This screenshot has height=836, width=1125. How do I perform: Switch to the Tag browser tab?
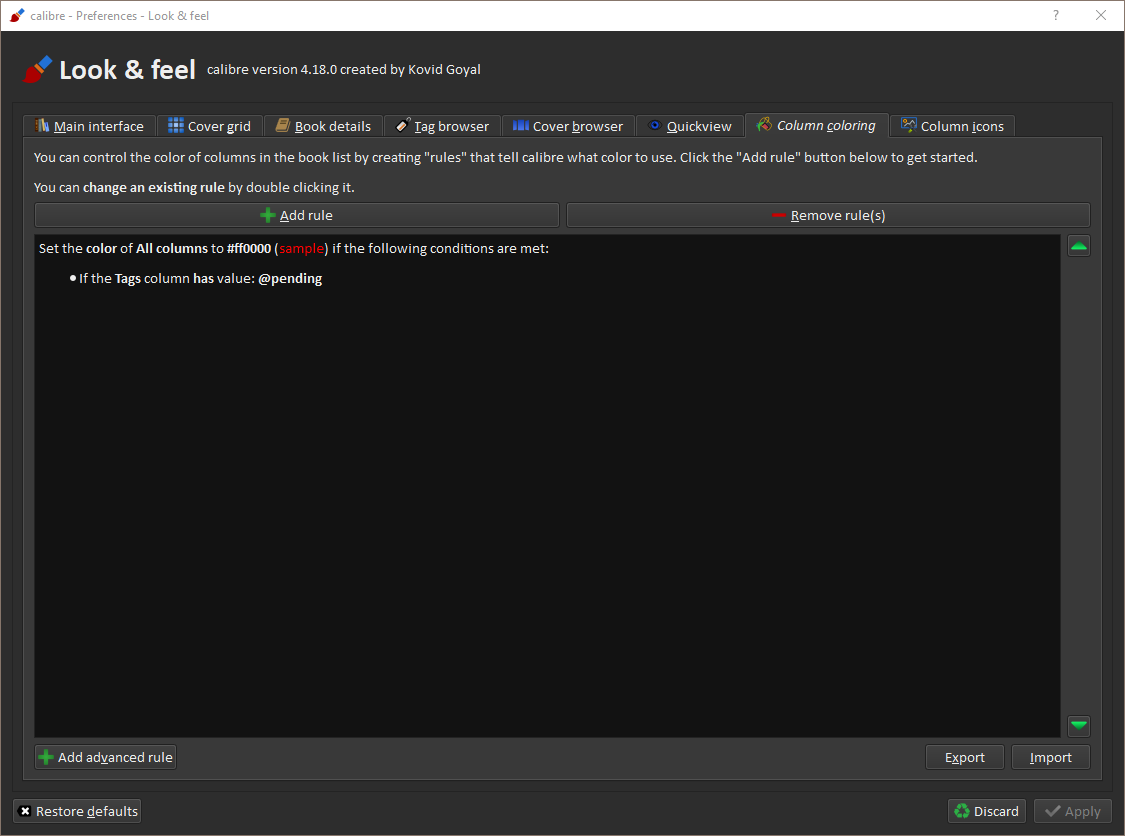tap(442, 126)
